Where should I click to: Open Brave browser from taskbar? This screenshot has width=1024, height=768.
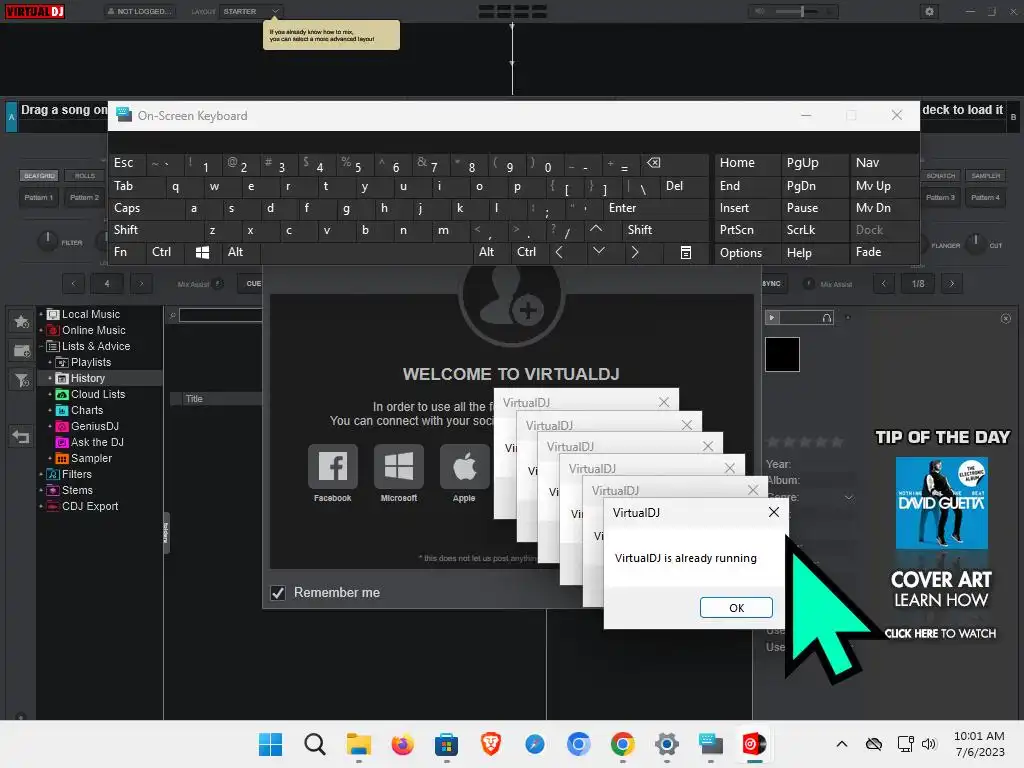(x=490, y=744)
